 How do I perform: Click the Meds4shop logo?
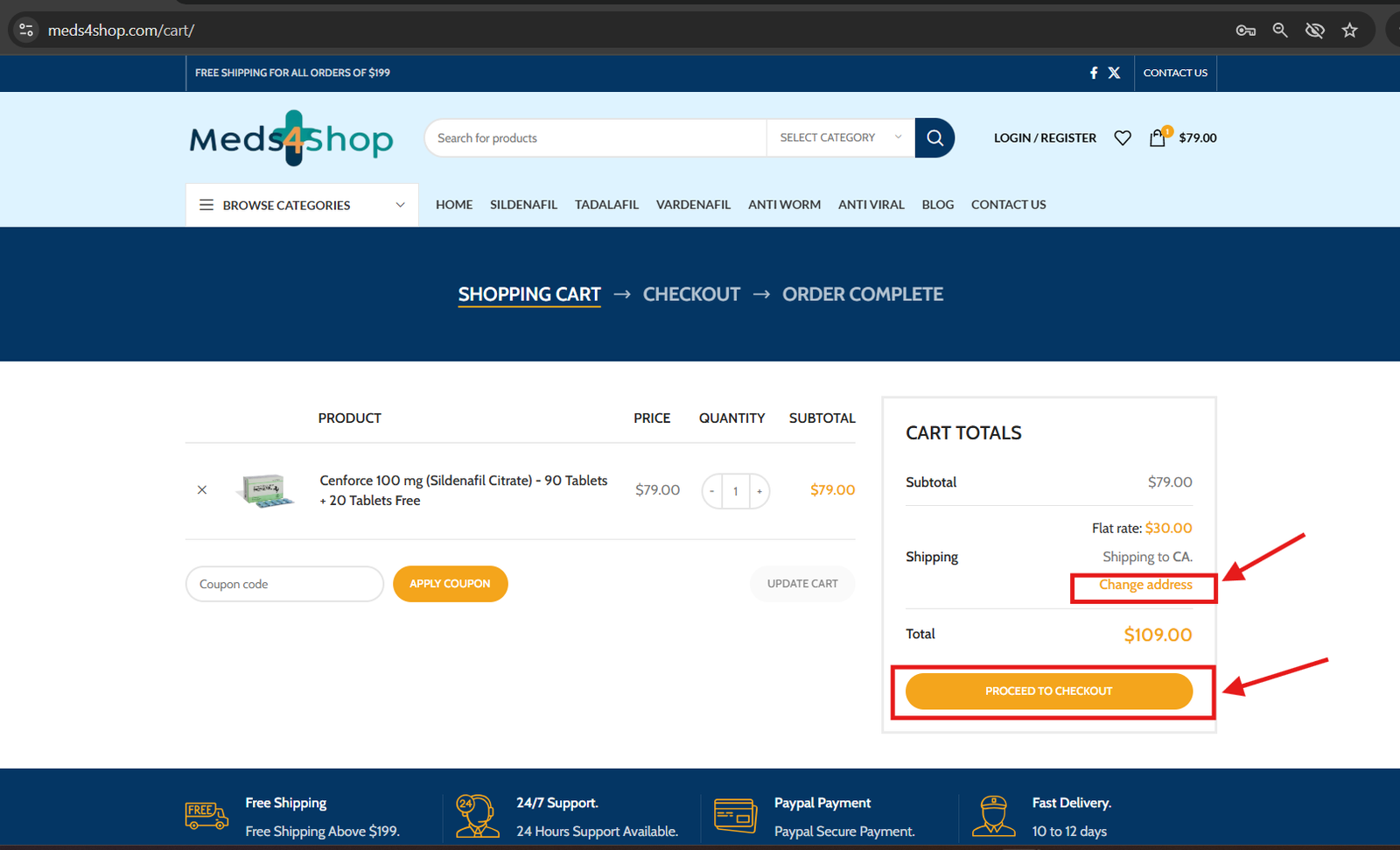[x=291, y=138]
